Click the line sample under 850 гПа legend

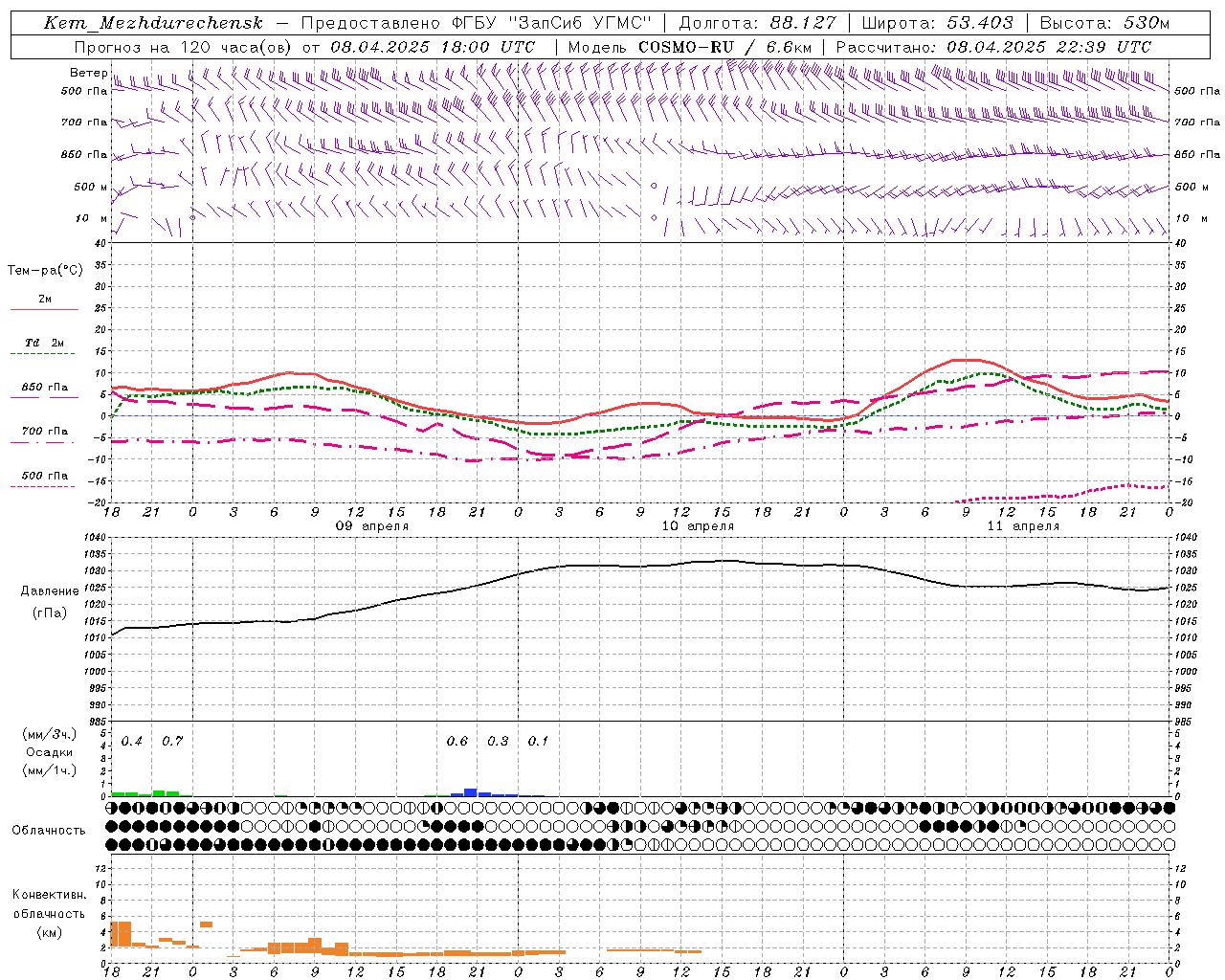[x=44, y=398]
